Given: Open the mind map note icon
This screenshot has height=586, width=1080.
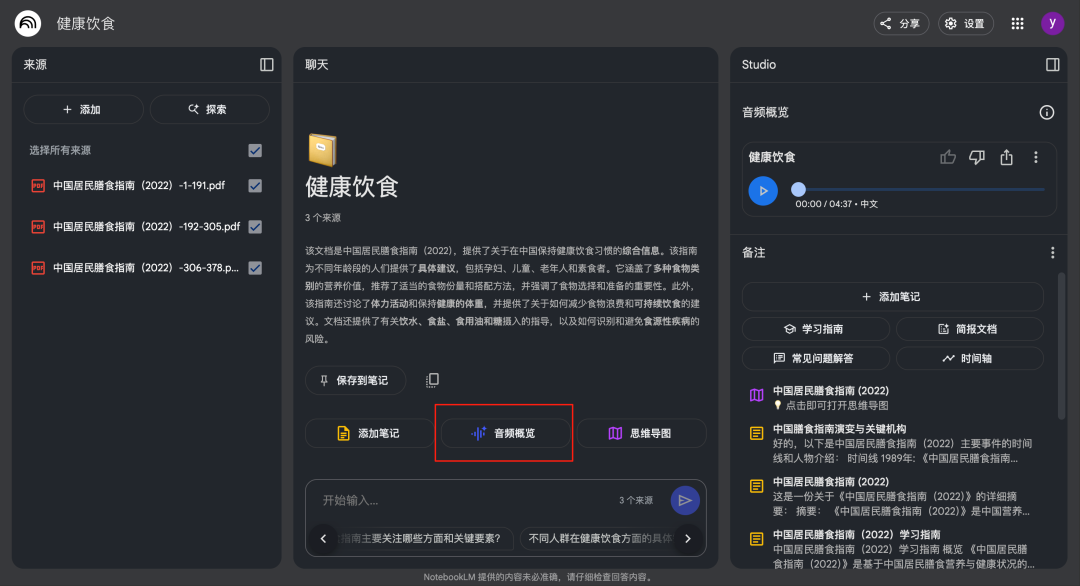Looking at the screenshot, I should [756, 395].
